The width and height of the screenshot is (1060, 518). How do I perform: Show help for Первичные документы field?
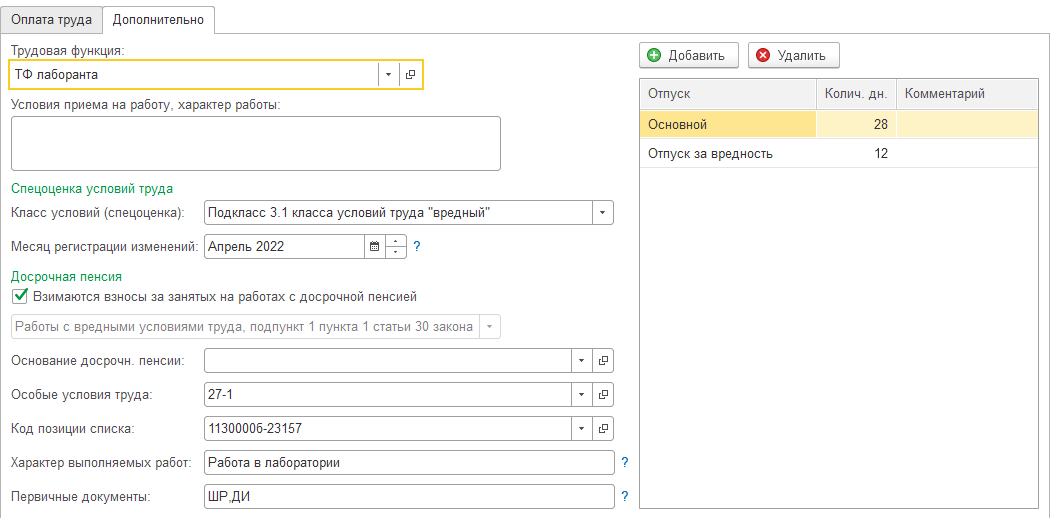click(625, 497)
